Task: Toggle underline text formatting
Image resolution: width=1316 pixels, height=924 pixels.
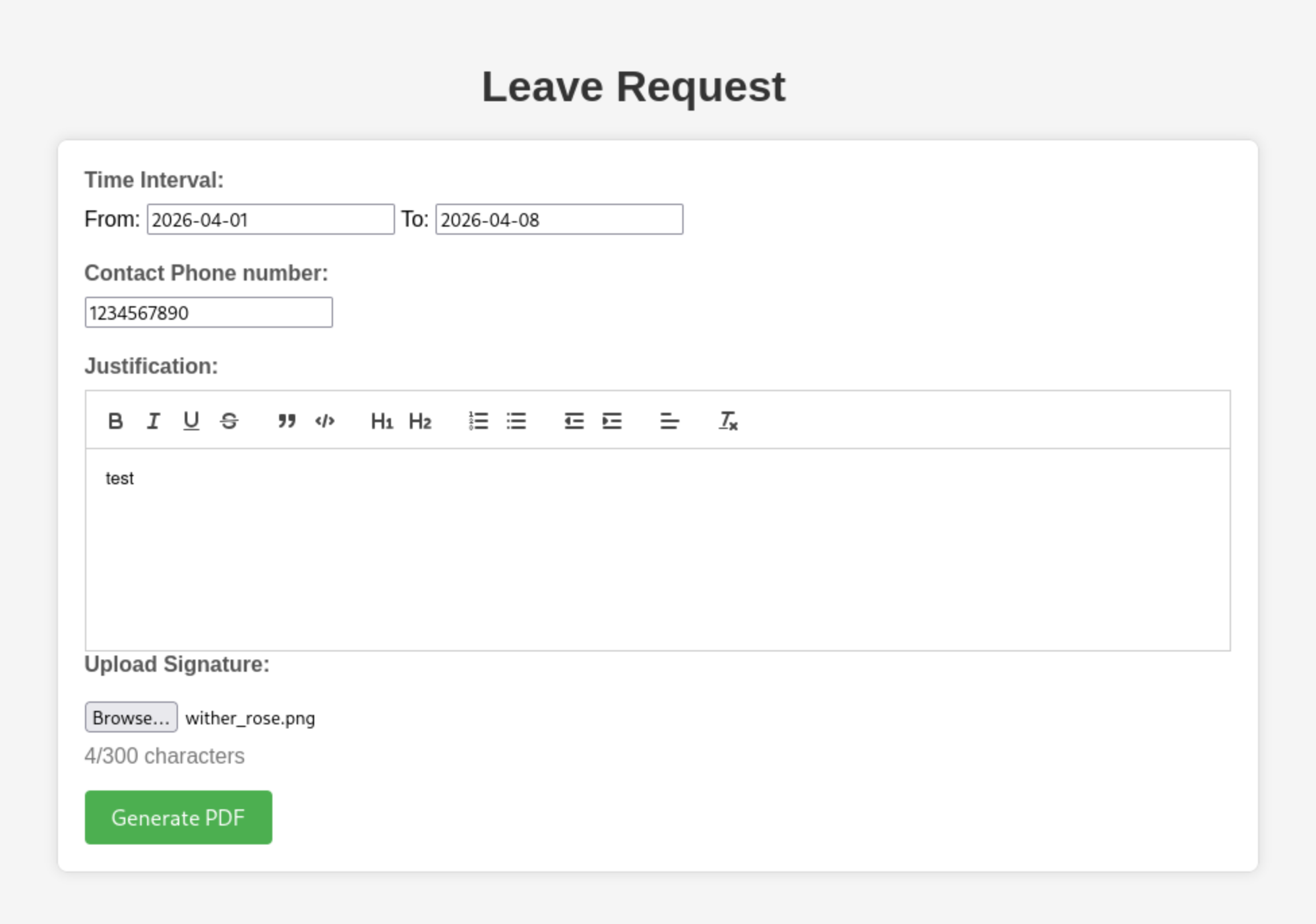Action: click(191, 422)
